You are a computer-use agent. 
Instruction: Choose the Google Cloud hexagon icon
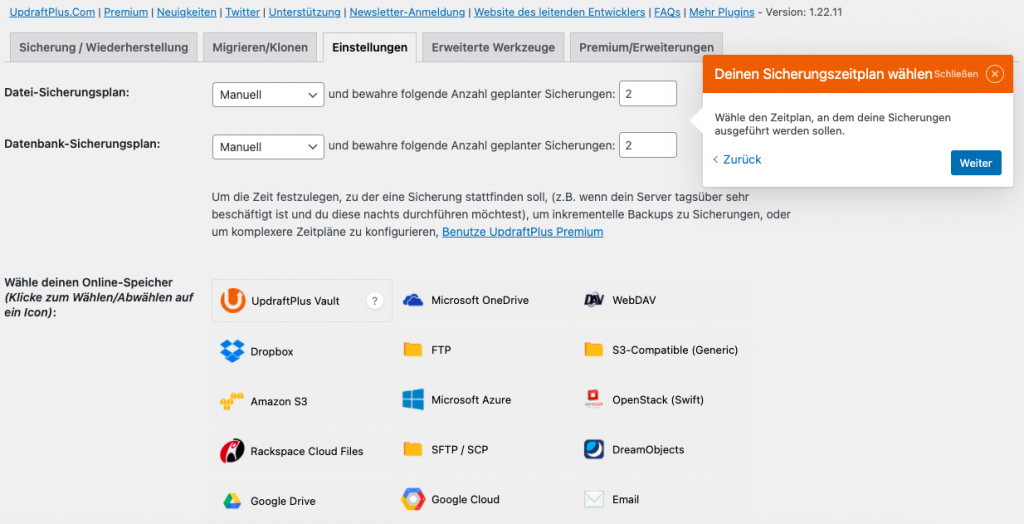pos(413,499)
